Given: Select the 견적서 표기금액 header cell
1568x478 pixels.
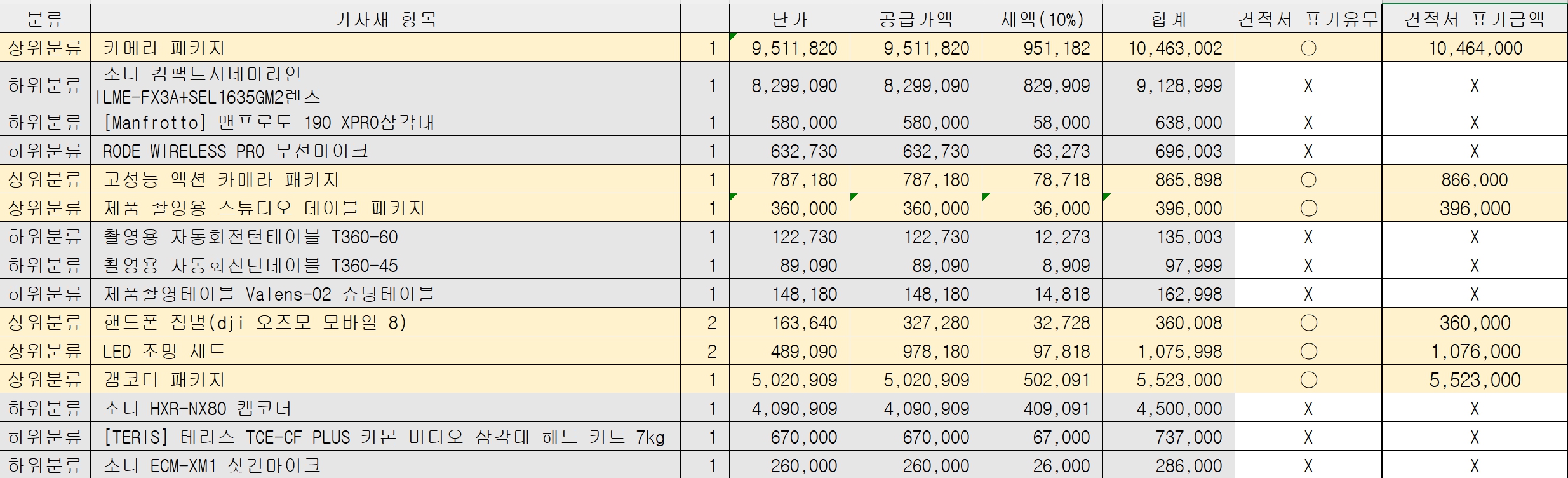Looking at the screenshot, I should point(1474,19).
